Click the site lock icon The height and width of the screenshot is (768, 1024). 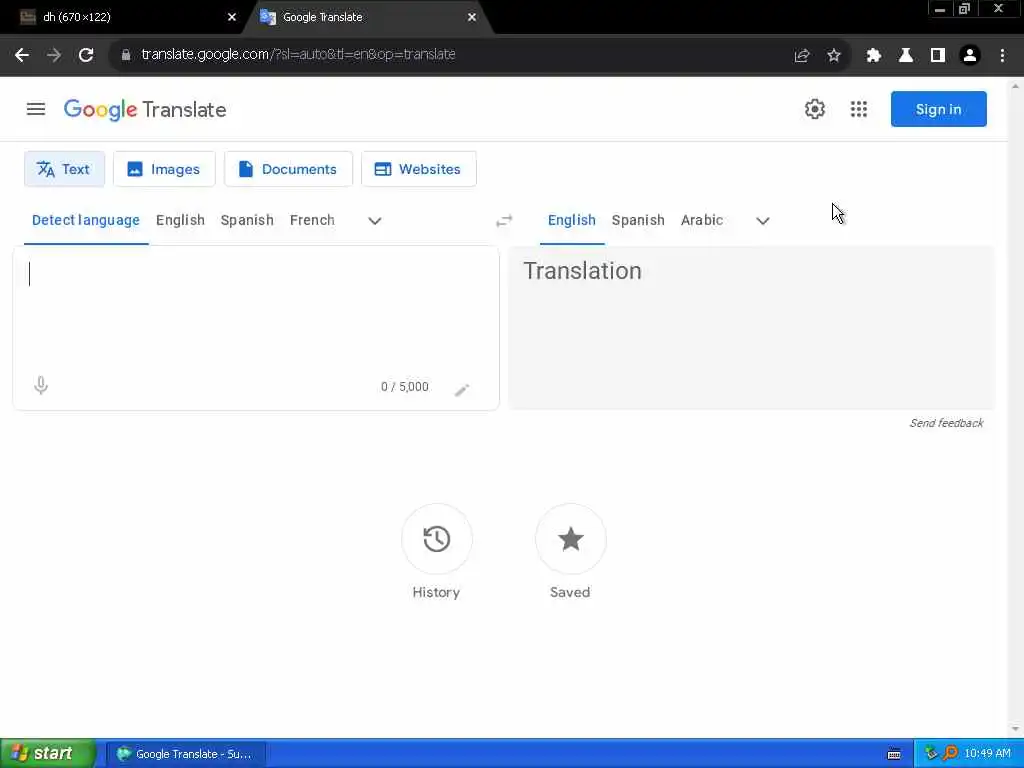point(126,55)
